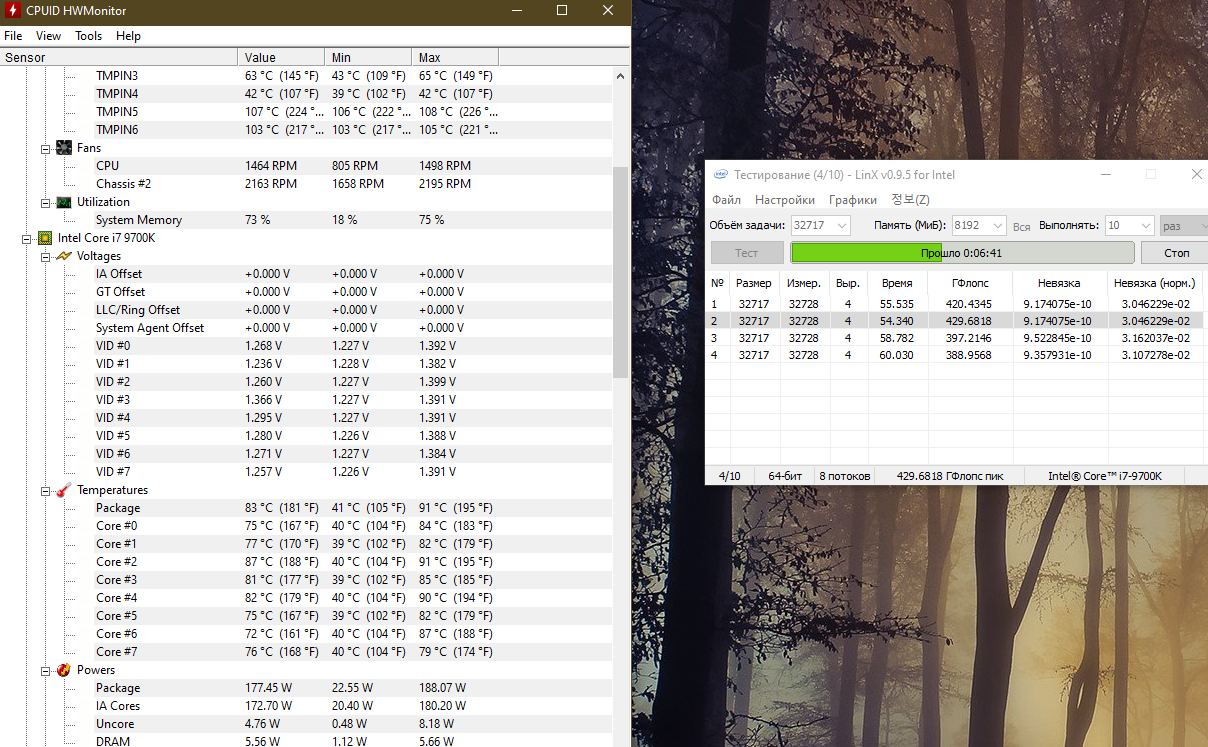This screenshot has height=747, width=1208.
Task: Click the Fans category fan icon
Action: [64, 148]
